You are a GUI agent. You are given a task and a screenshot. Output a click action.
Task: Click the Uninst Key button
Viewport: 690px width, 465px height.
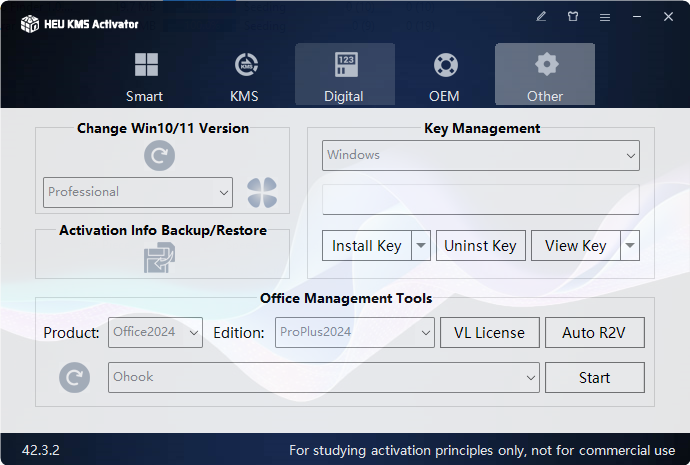click(481, 245)
